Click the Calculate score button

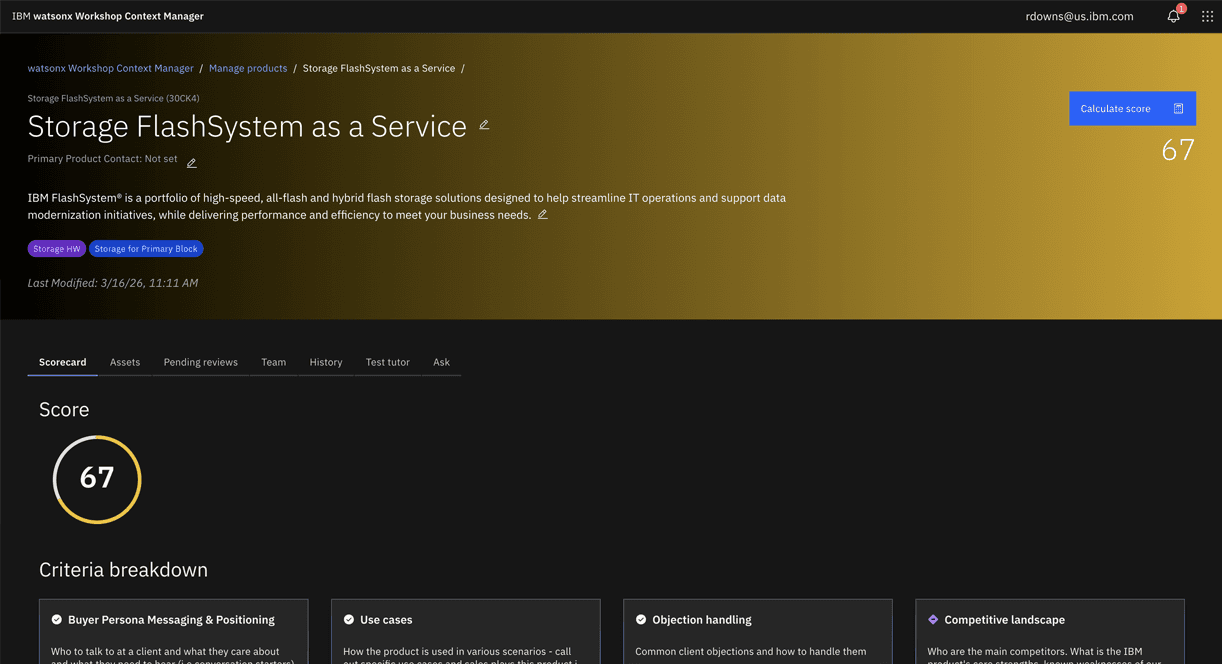pyautogui.click(x=1132, y=109)
